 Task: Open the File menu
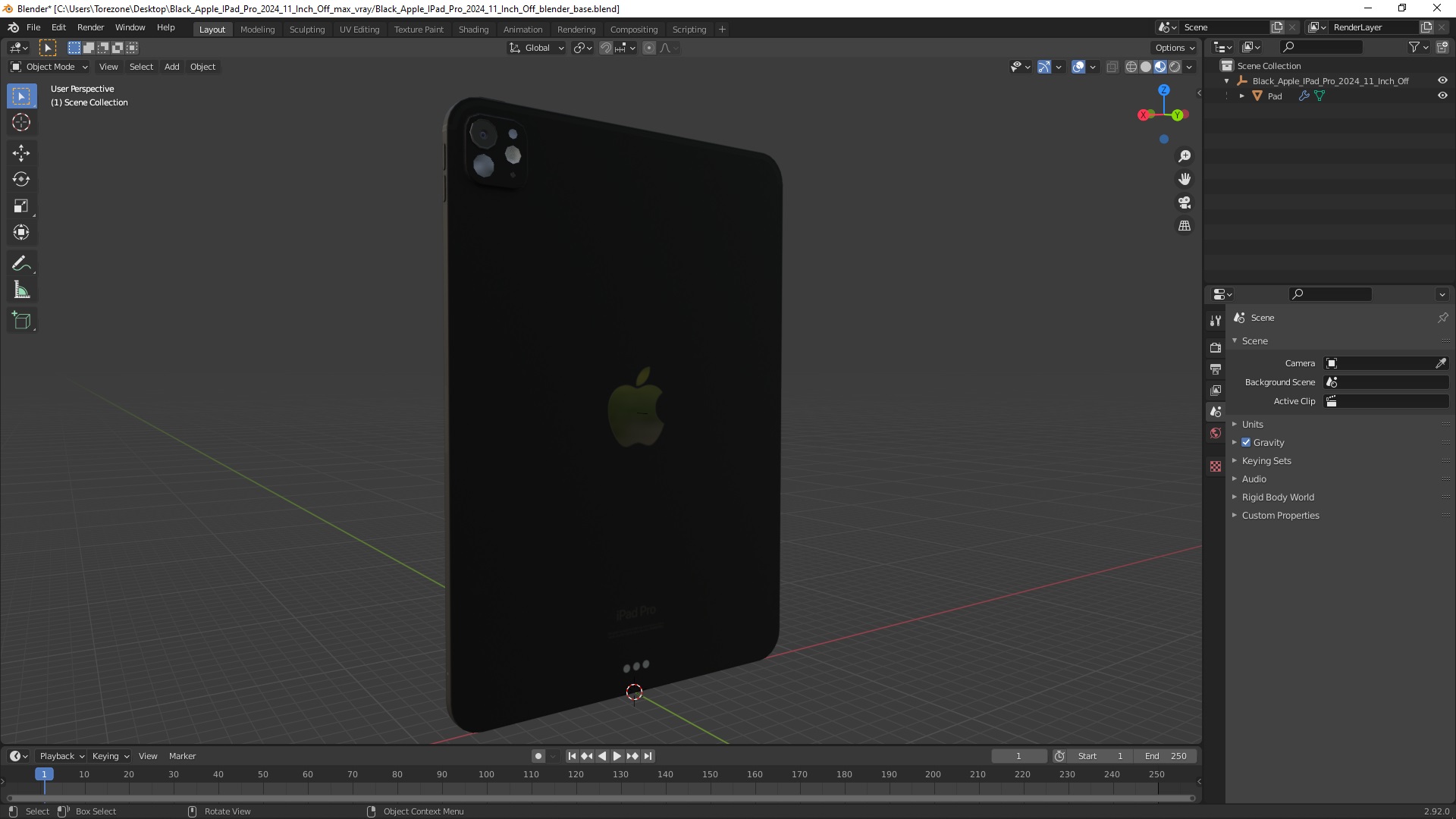coord(33,27)
